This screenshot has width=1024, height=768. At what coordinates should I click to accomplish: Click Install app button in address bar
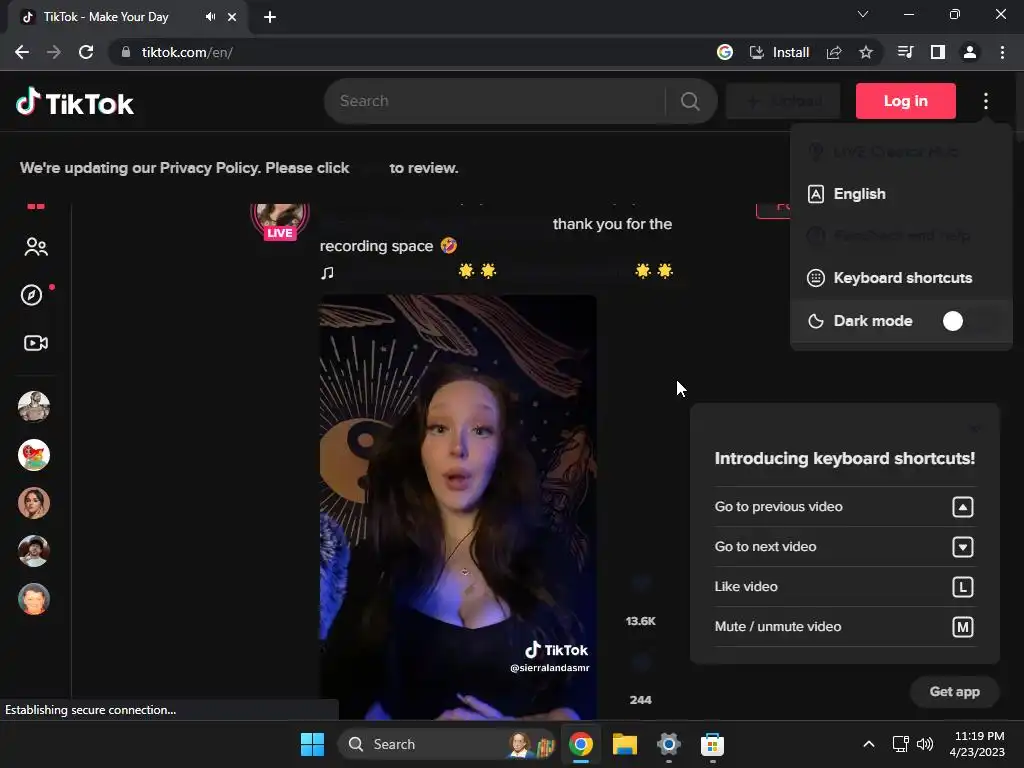point(780,52)
